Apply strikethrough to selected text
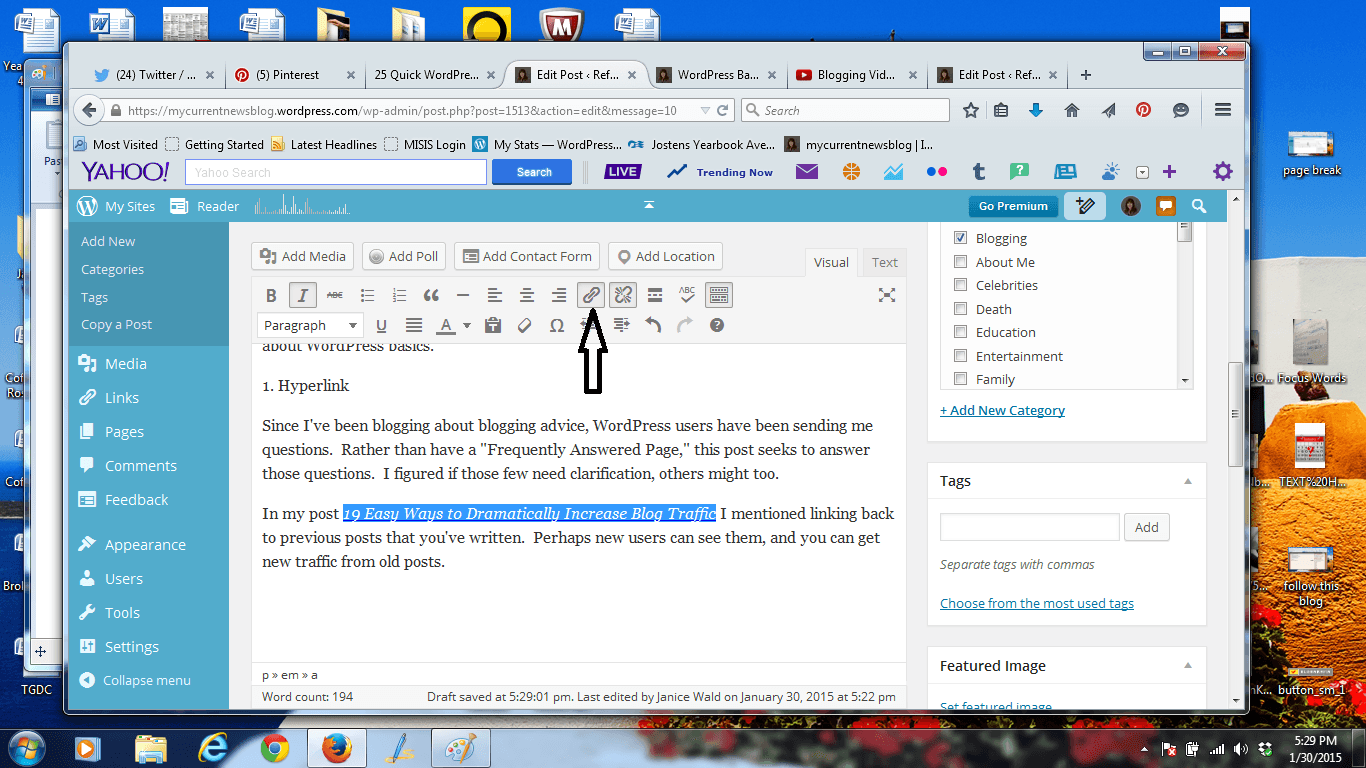The height and width of the screenshot is (768, 1366). (335, 294)
